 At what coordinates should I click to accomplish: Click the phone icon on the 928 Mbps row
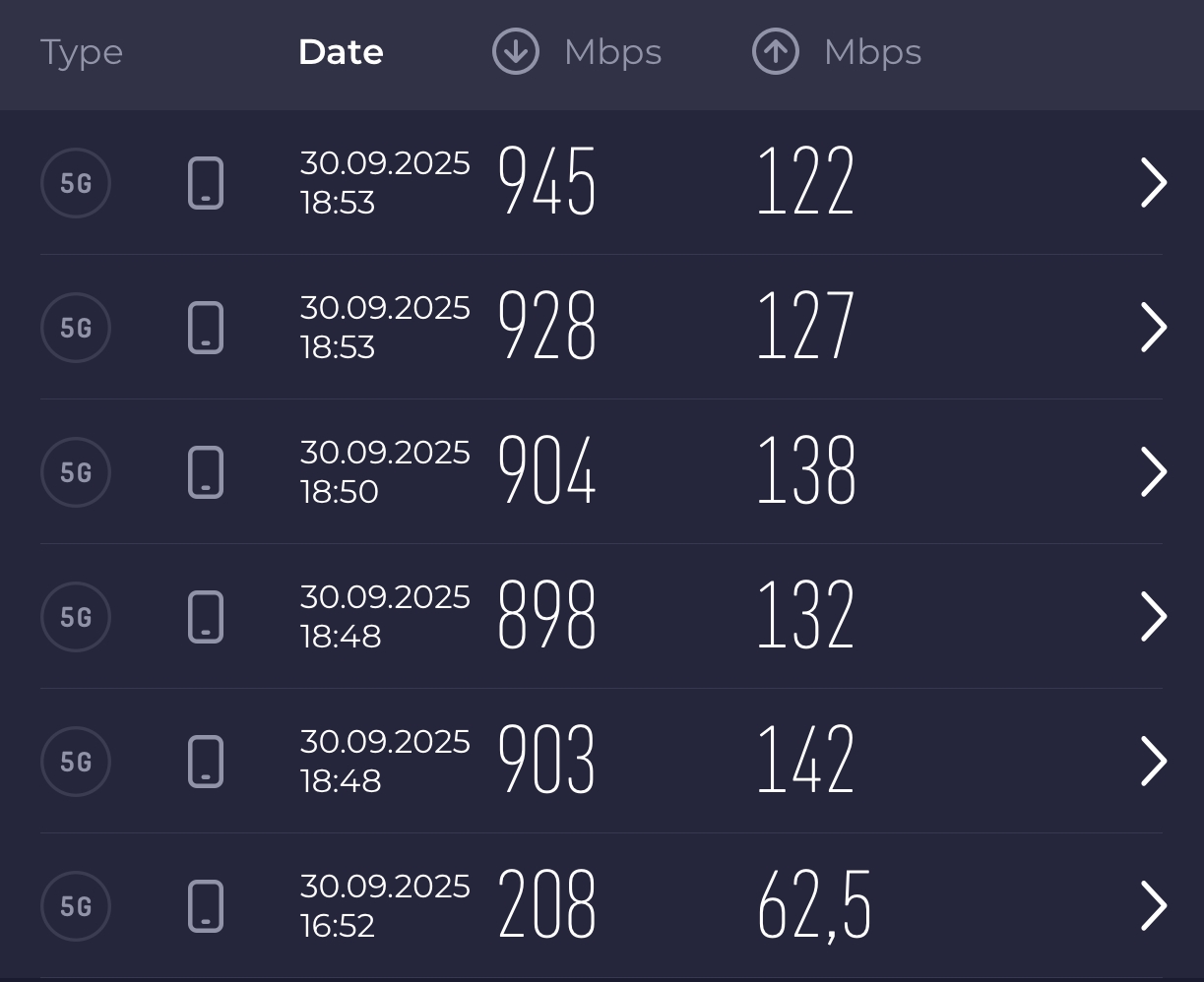point(206,328)
